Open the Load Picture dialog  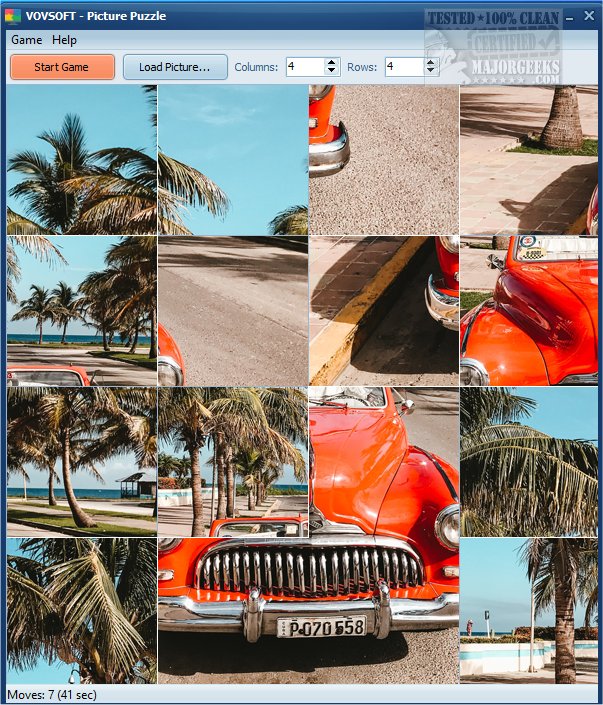click(175, 67)
